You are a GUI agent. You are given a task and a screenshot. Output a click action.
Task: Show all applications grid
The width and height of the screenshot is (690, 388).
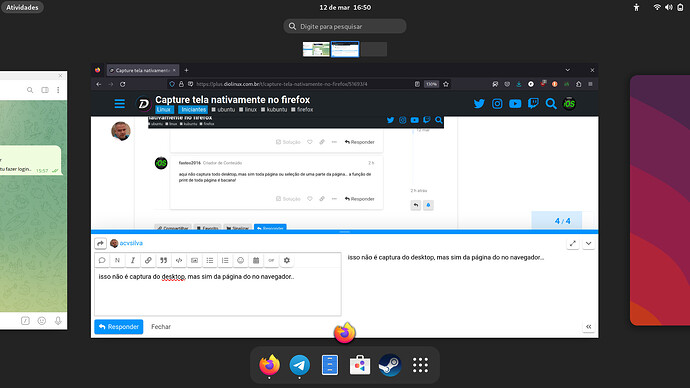pos(420,365)
